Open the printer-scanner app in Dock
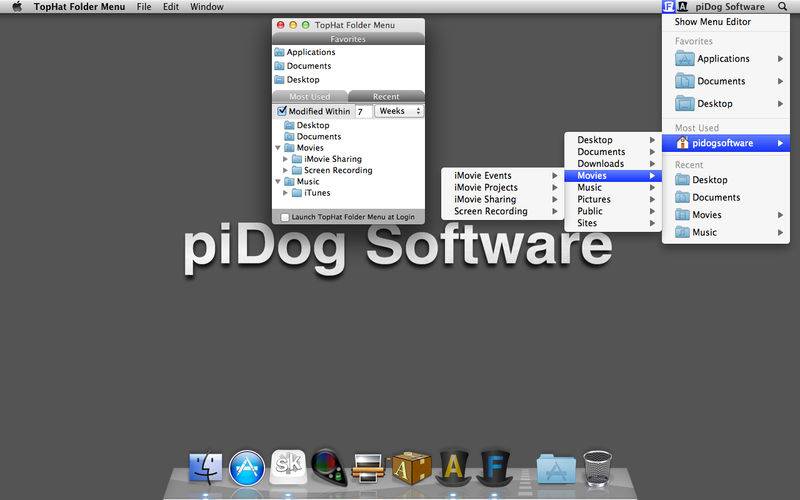The image size is (800, 500). tap(369, 468)
